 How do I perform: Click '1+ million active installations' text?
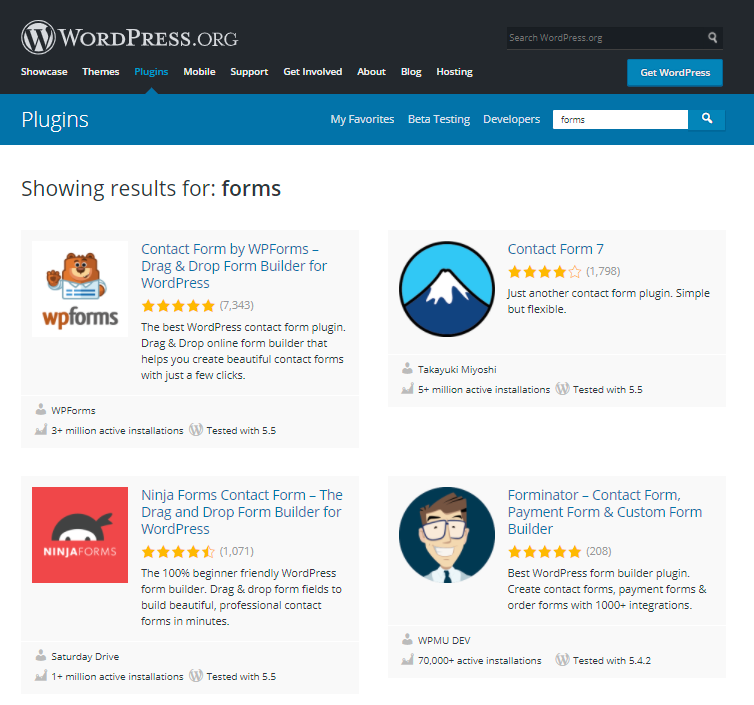117,677
